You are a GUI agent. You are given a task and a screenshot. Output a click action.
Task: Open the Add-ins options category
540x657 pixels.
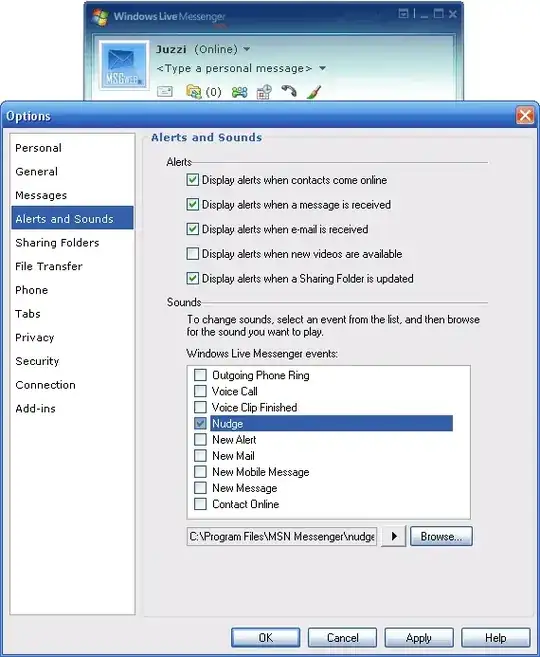pyautogui.click(x=72, y=408)
